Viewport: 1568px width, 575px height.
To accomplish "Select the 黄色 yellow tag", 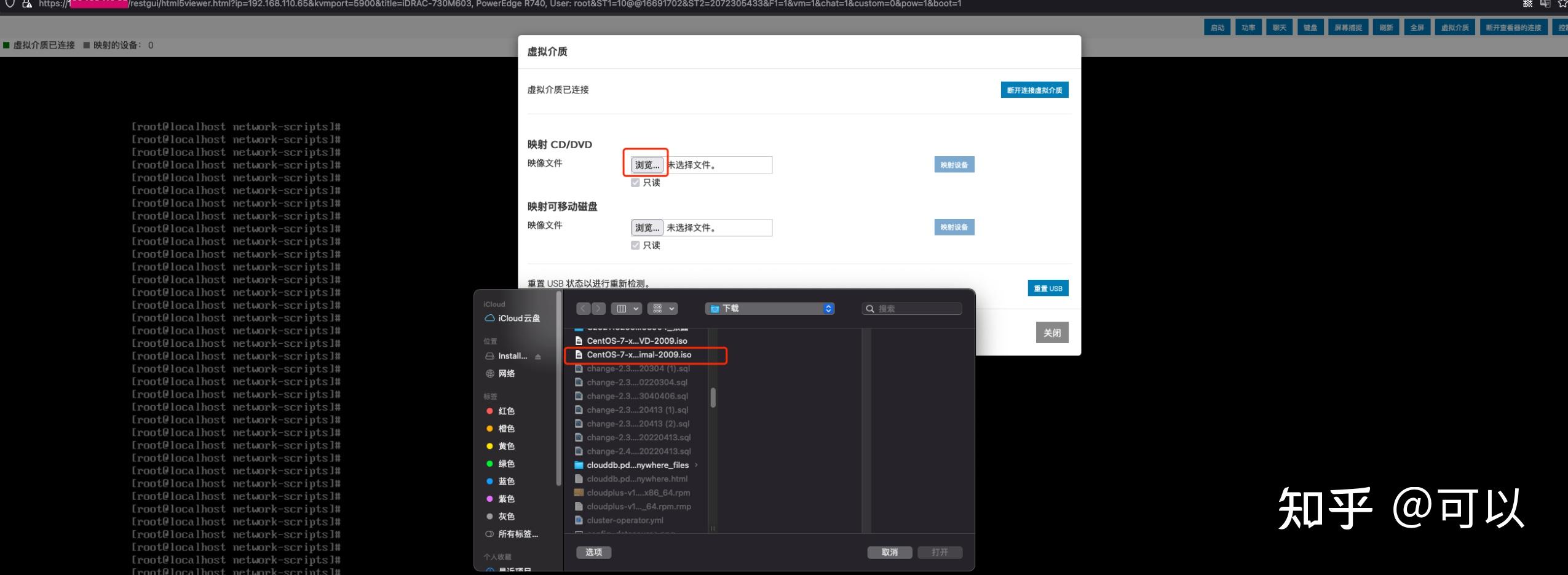I will [x=500, y=446].
